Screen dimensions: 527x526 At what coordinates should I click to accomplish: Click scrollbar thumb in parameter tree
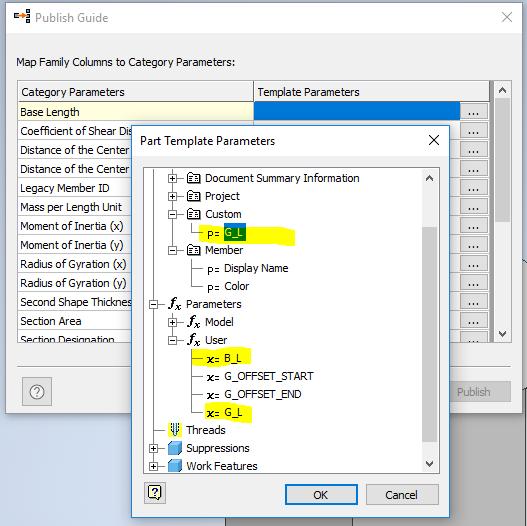coord(429,334)
